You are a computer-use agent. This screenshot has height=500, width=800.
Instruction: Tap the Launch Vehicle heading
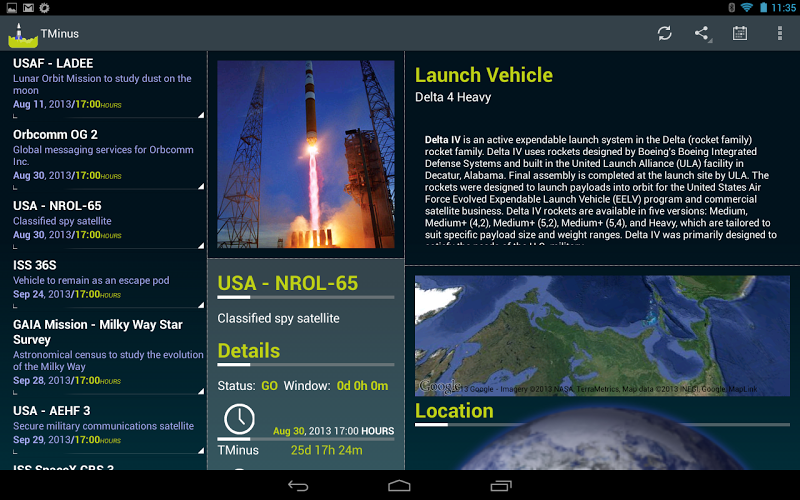pyautogui.click(x=484, y=75)
